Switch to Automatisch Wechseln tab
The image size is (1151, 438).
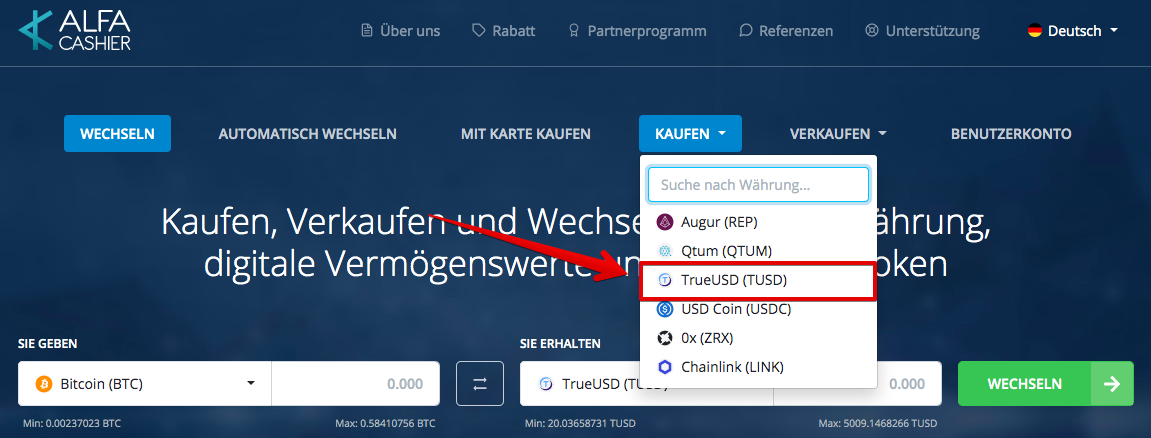pyautogui.click(x=308, y=134)
